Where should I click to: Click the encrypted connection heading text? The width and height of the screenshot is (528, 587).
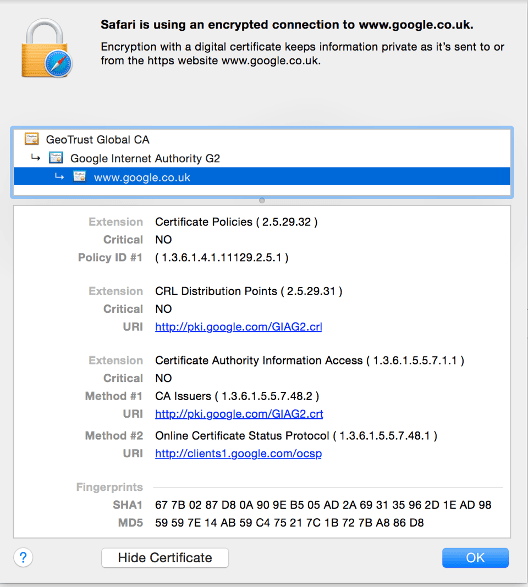coord(287,25)
